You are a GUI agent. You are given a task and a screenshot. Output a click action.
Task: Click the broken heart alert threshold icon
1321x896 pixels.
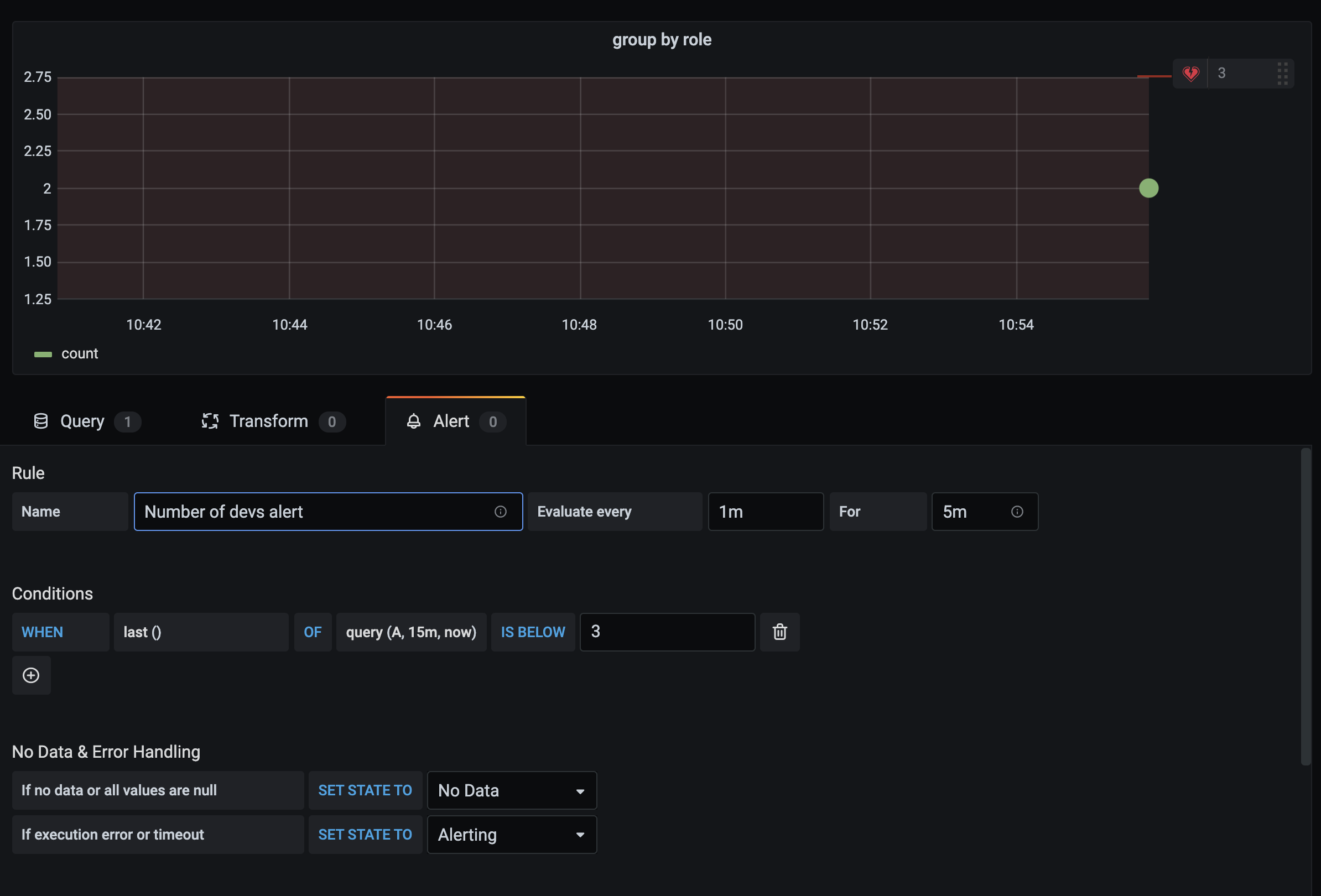(x=1190, y=74)
